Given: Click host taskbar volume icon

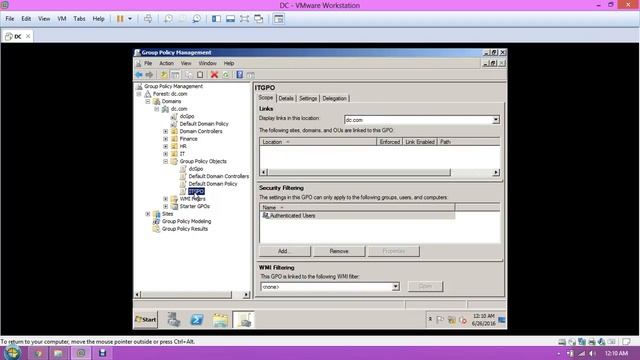Looking at the screenshot, I should coord(592,353).
